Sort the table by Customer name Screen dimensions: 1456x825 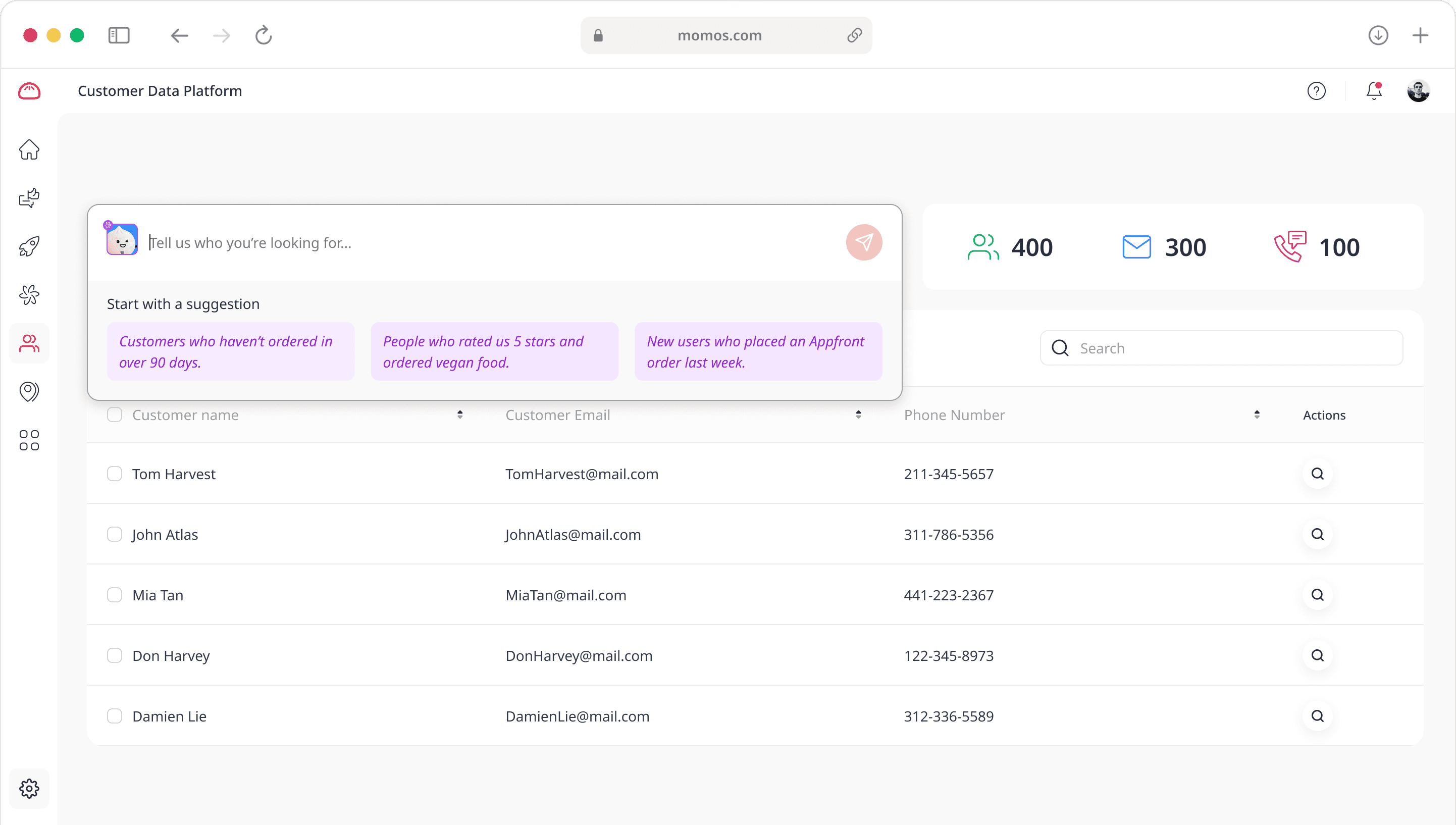click(460, 414)
